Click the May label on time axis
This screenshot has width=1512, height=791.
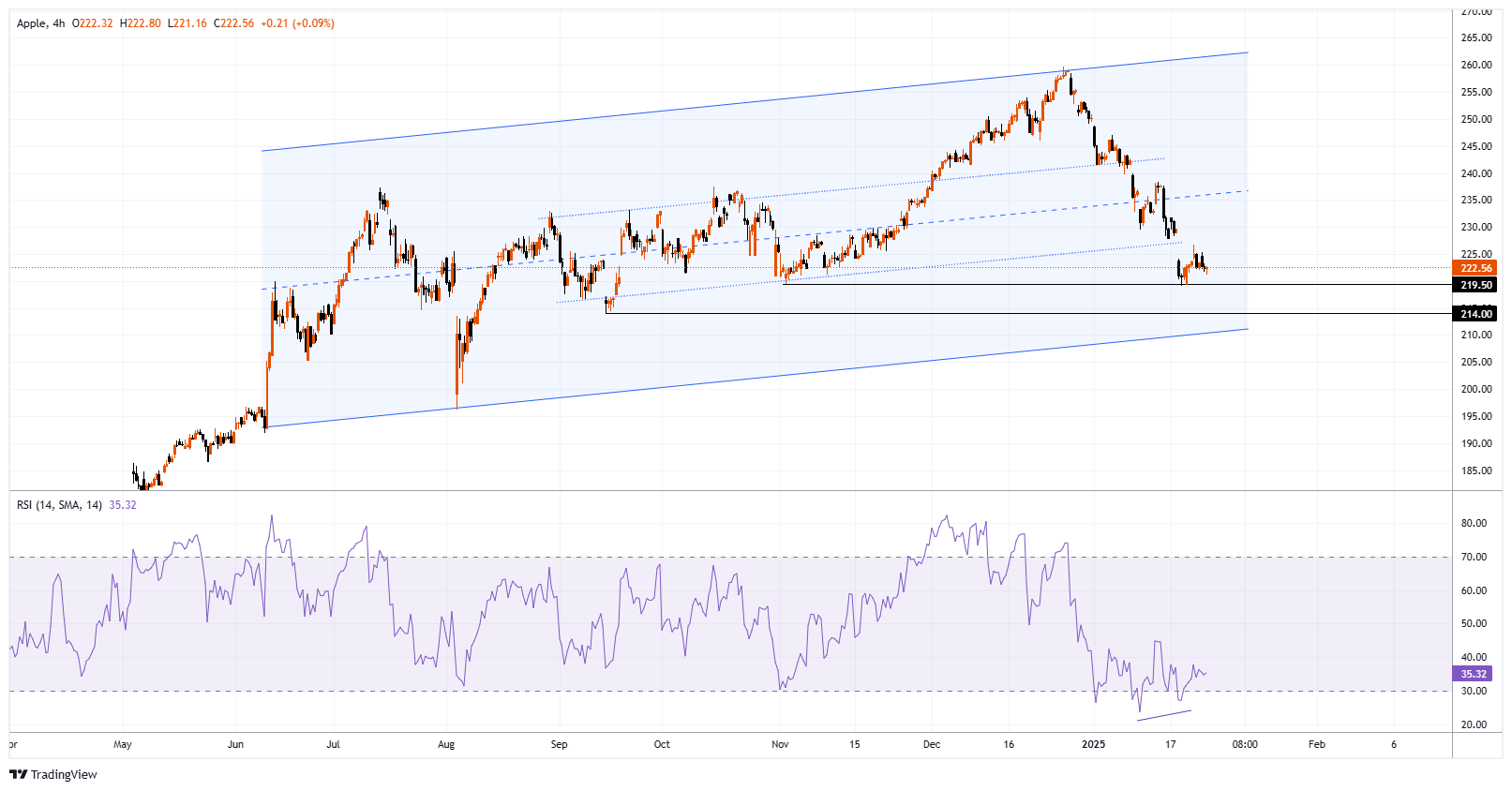(x=123, y=745)
